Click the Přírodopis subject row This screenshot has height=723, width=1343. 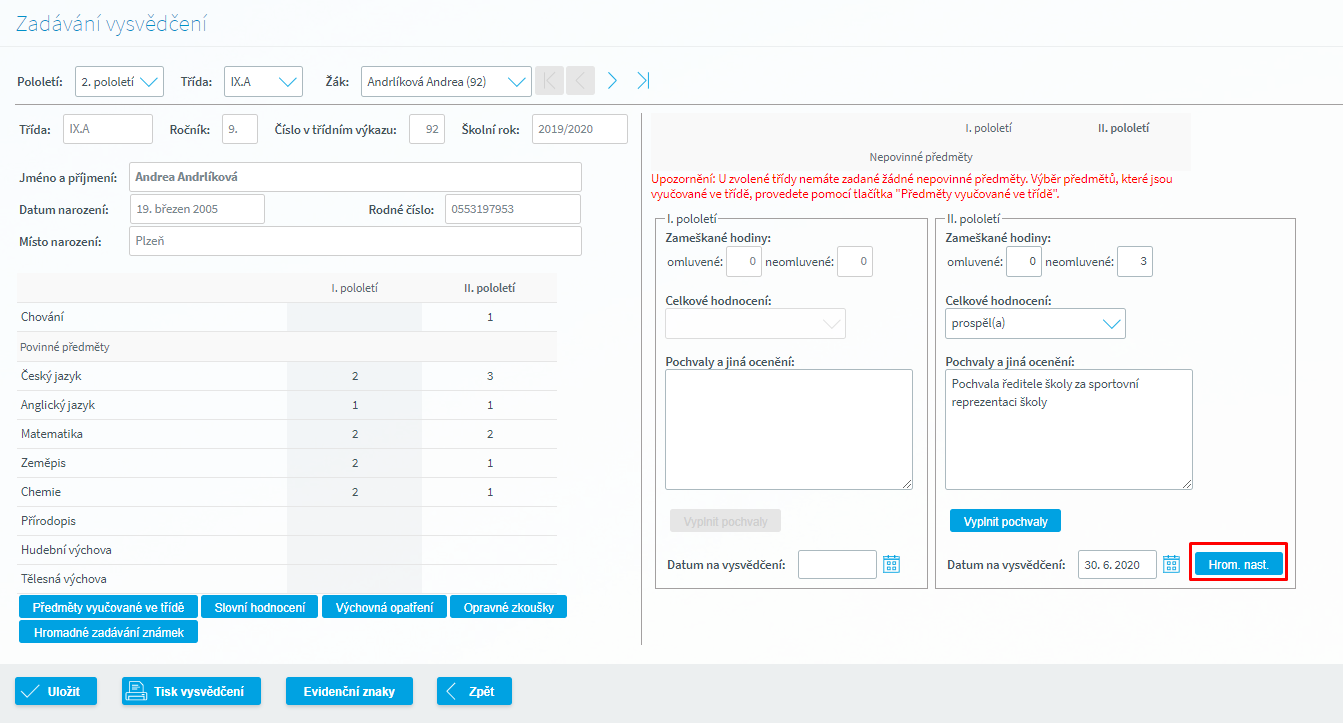[x=287, y=521]
